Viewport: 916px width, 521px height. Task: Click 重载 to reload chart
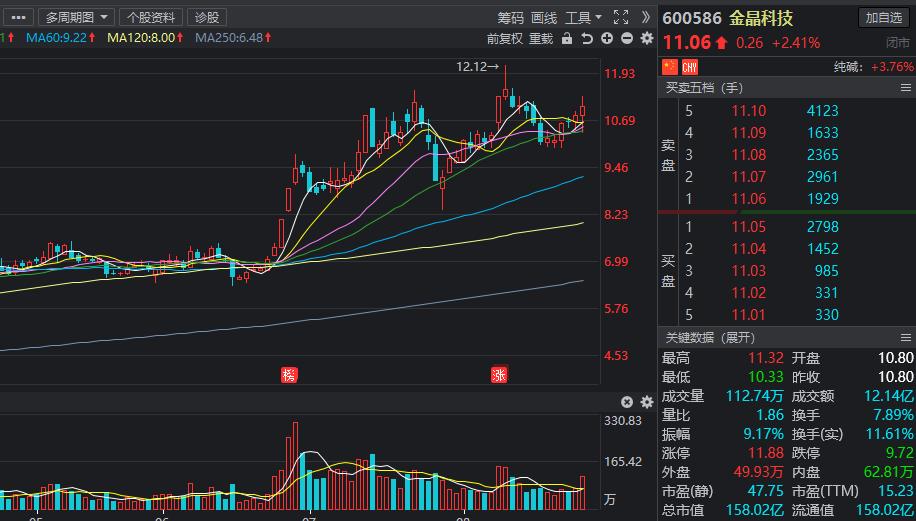541,39
